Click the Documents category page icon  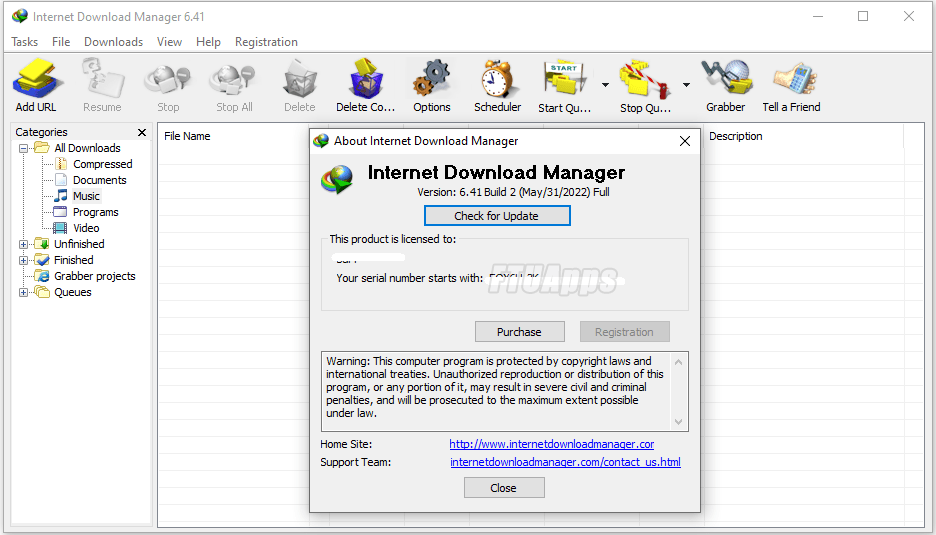click(x=61, y=180)
